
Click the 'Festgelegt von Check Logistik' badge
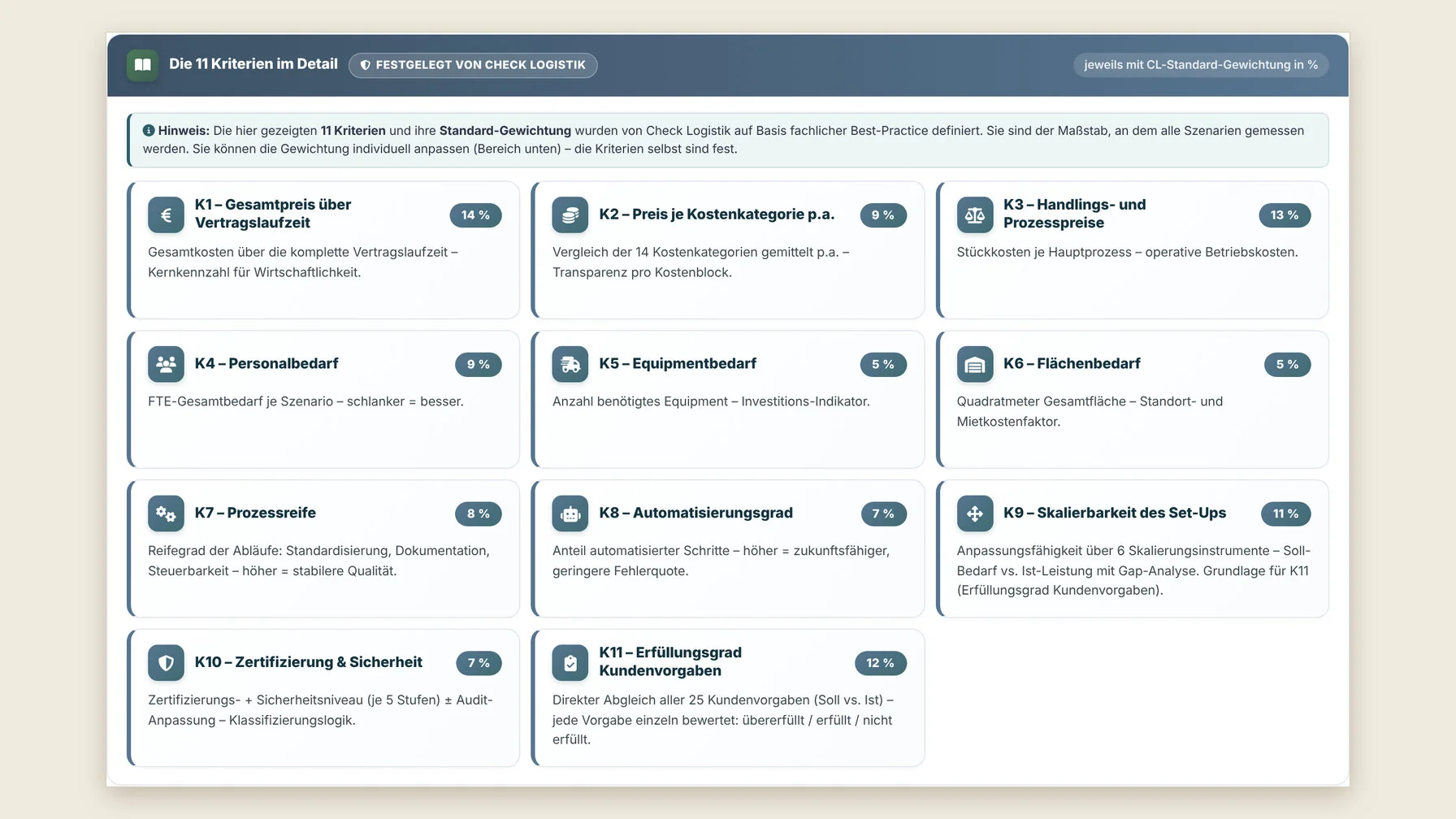(x=473, y=65)
